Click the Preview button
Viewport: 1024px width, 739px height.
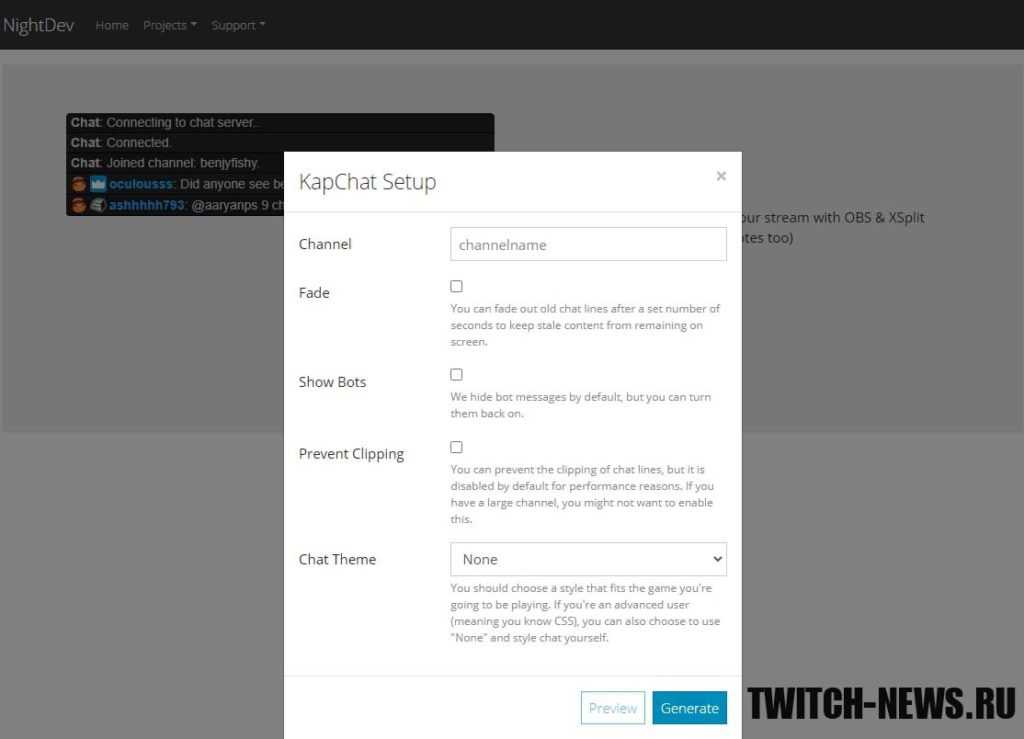pos(613,708)
